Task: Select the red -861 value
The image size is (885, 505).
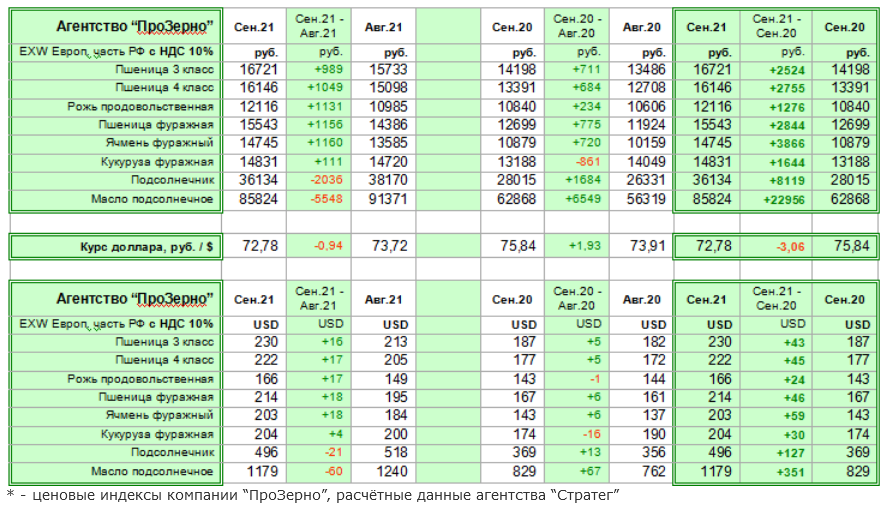Action: coord(589,162)
